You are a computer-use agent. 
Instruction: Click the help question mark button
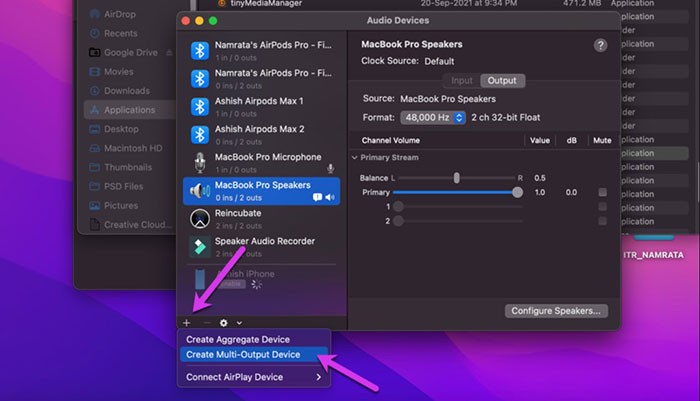tap(600, 46)
